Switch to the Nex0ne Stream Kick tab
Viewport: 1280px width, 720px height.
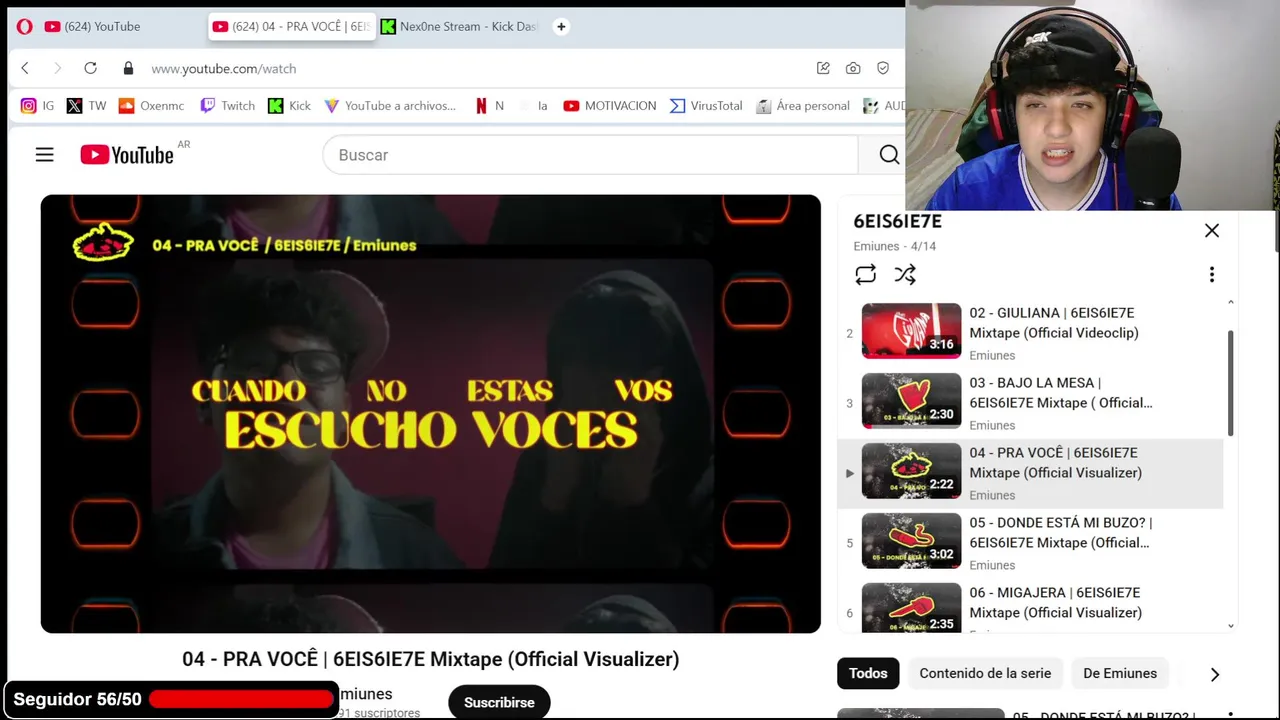pyautogui.click(x=460, y=27)
